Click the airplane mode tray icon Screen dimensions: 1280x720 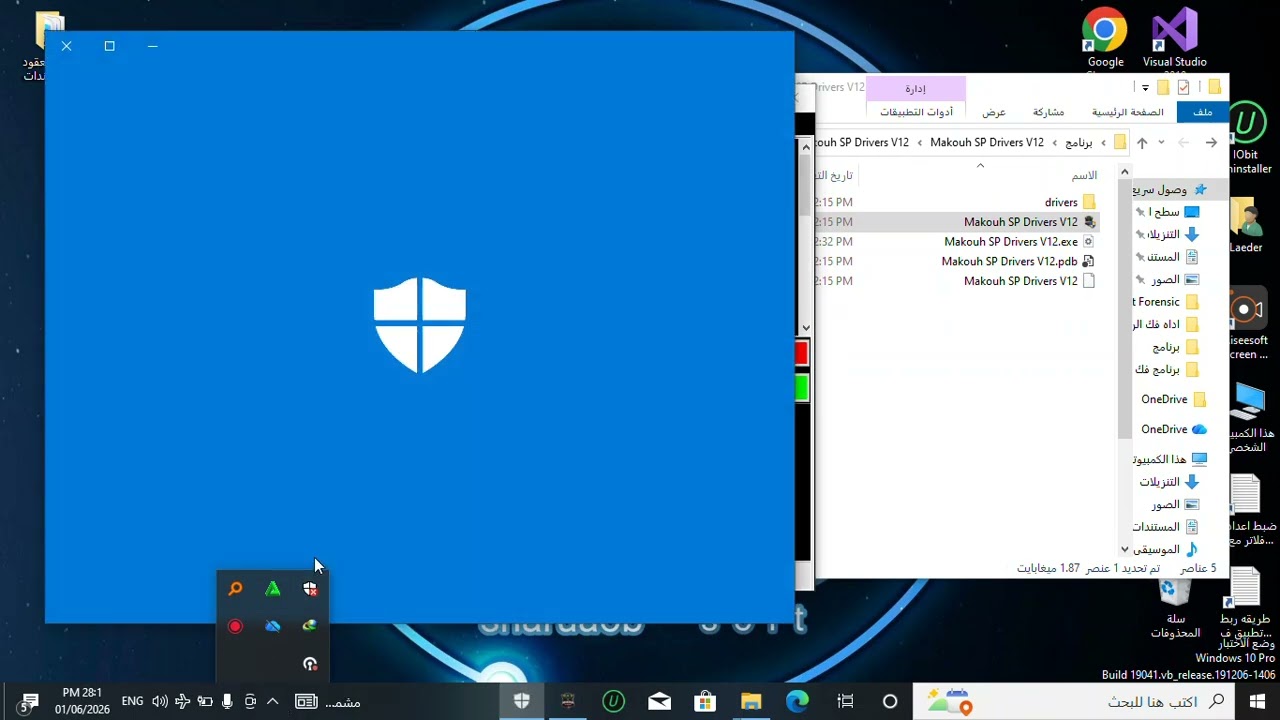(x=183, y=702)
